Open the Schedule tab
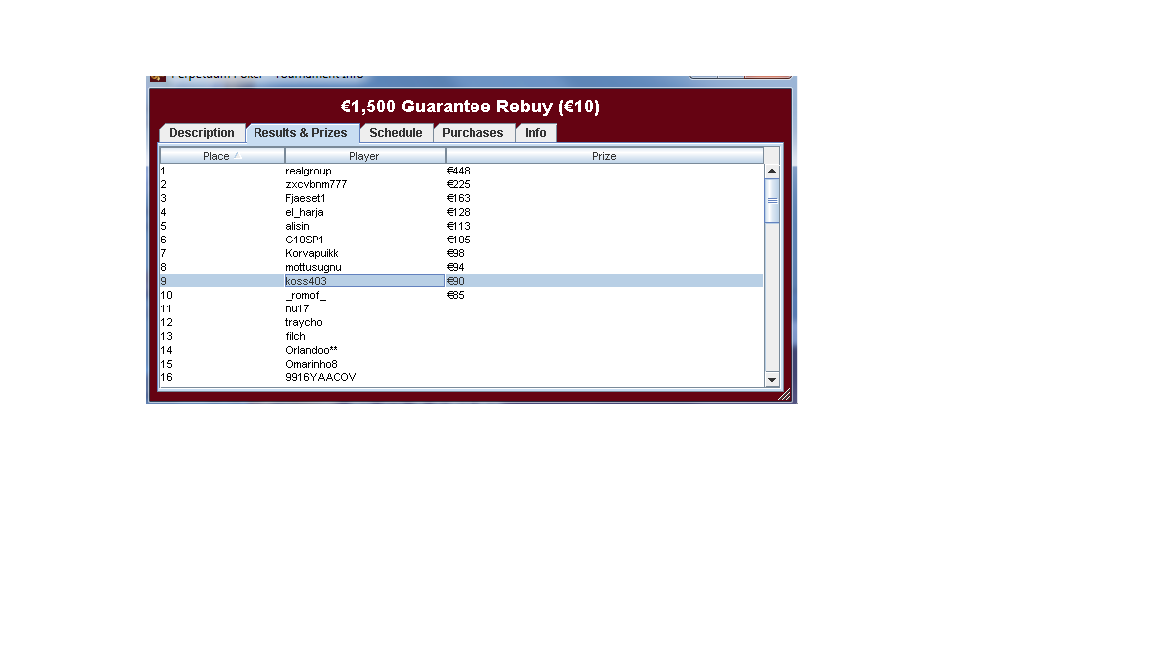 395,133
